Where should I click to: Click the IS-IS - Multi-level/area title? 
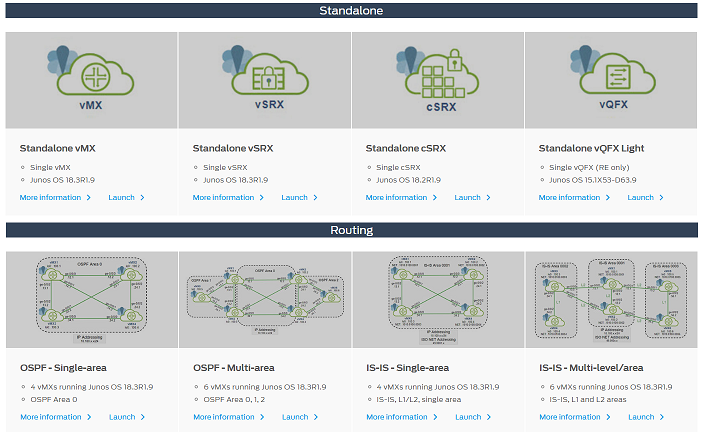(591, 368)
